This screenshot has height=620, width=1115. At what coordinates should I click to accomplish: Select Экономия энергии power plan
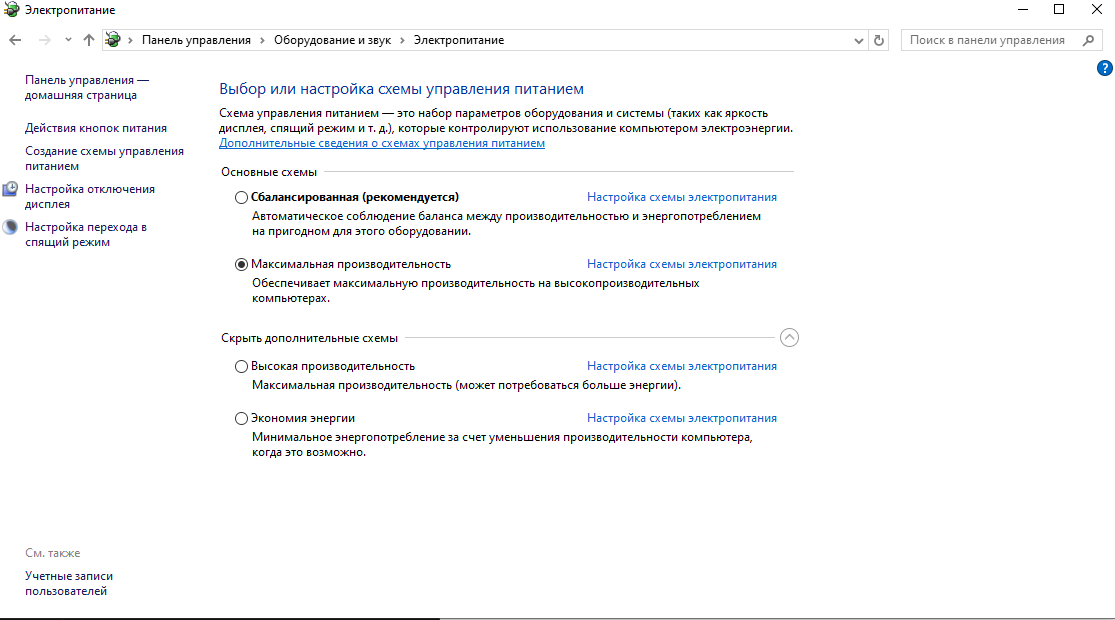[x=242, y=419]
